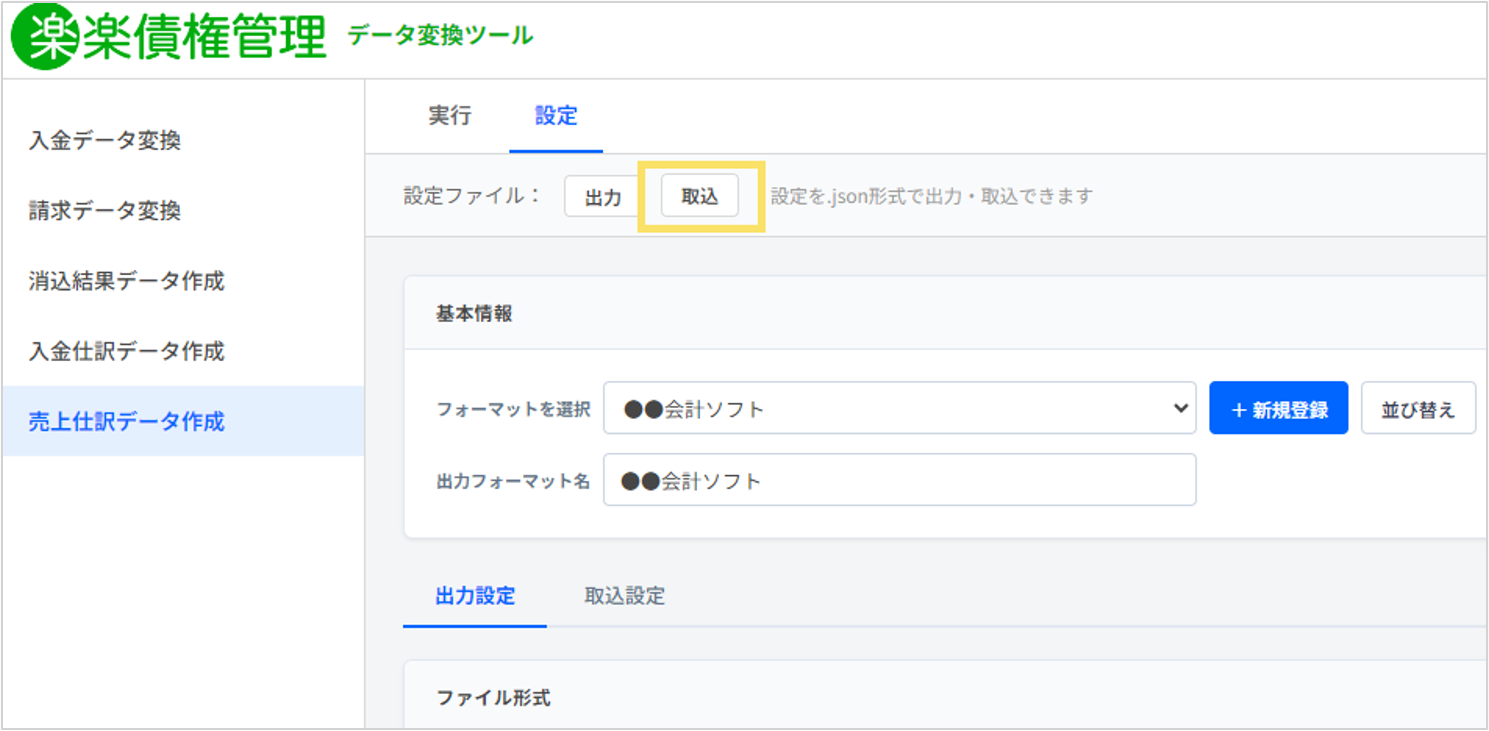Switch to the 設定 tab

[556, 116]
